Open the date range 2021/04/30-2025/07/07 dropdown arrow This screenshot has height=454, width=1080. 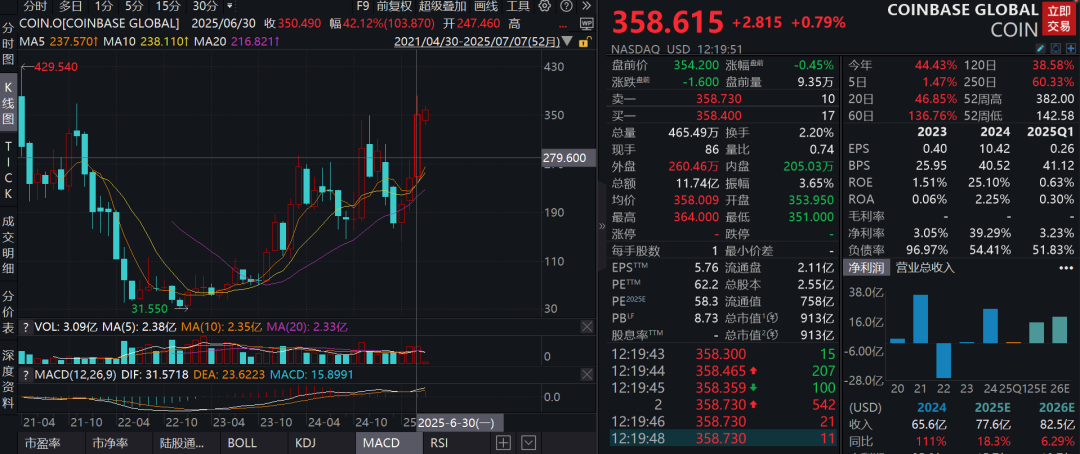pyautogui.click(x=567, y=41)
